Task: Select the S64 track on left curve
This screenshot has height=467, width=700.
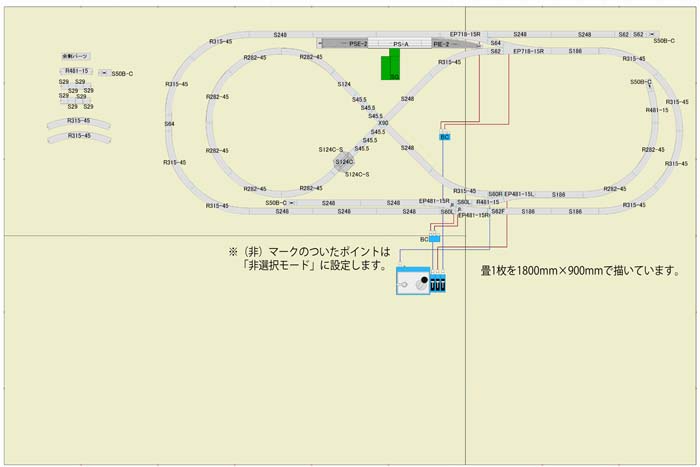Action: click(x=169, y=124)
